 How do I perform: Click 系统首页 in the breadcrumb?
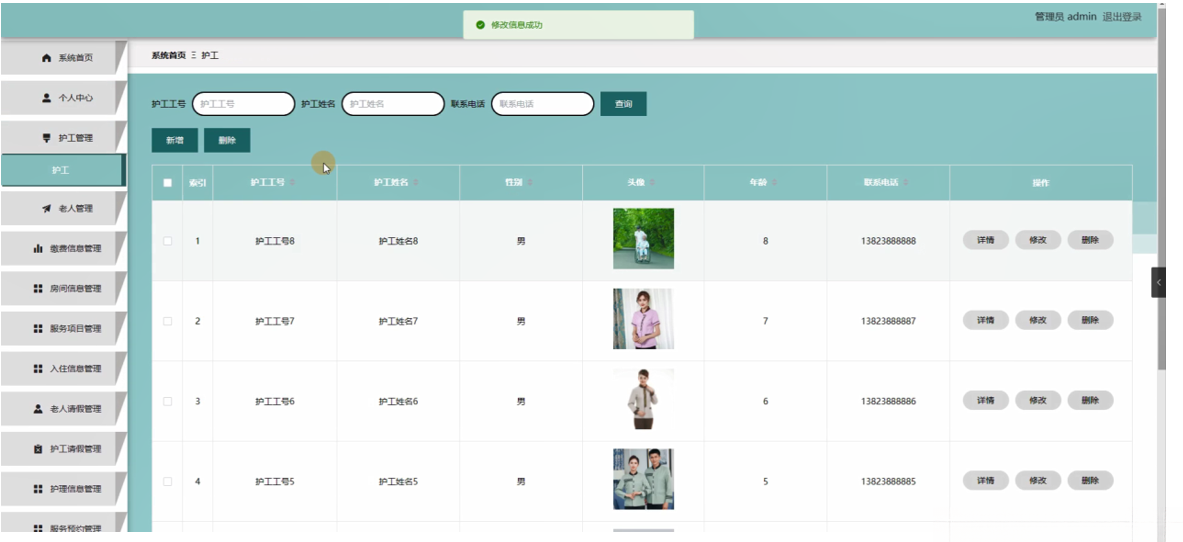coord(168,56)
